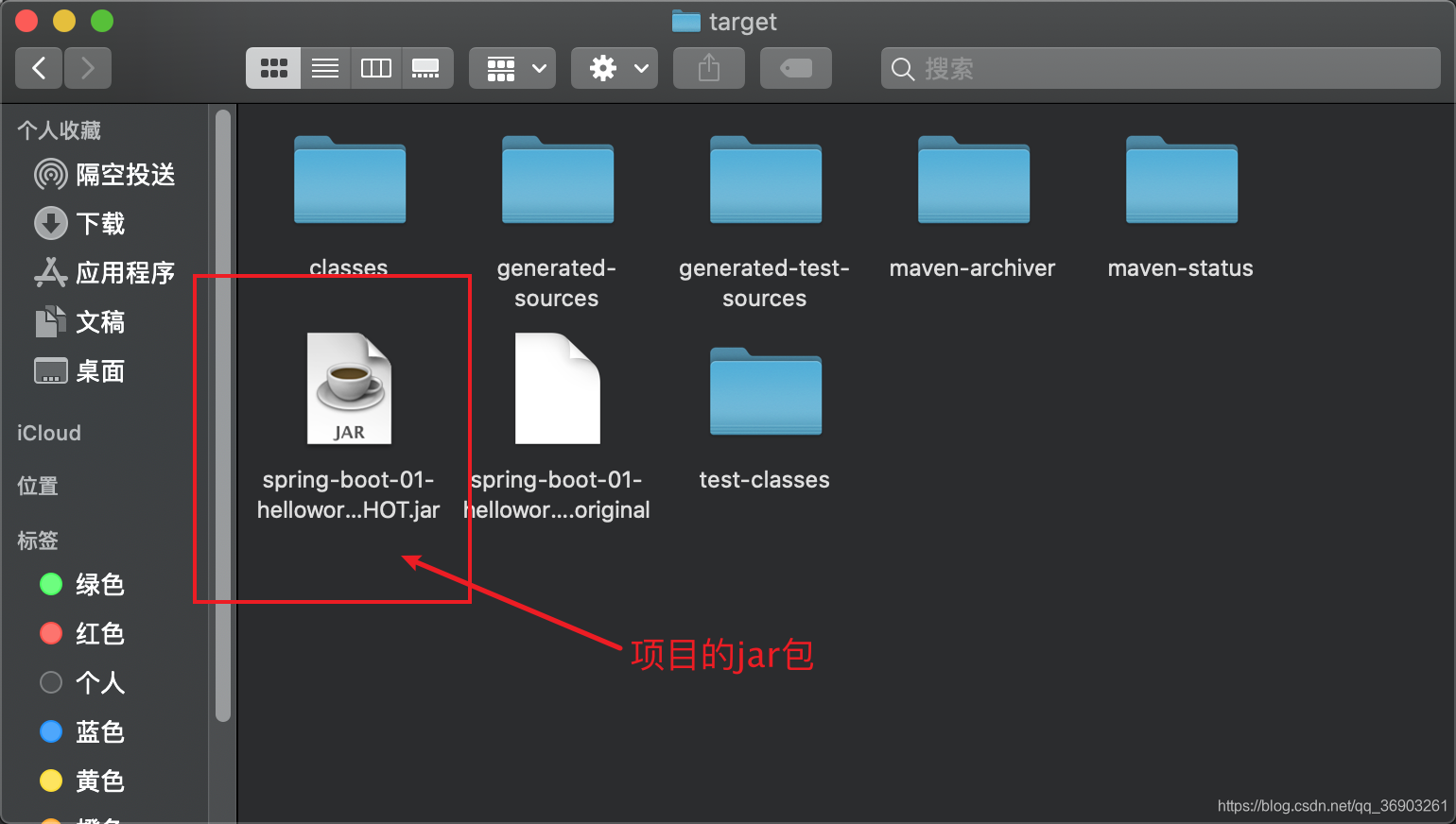Select the 蓝色 blue tag
Image resolution: width=1456 pixels, height=824 pixels.
click(x=81, y=732)
